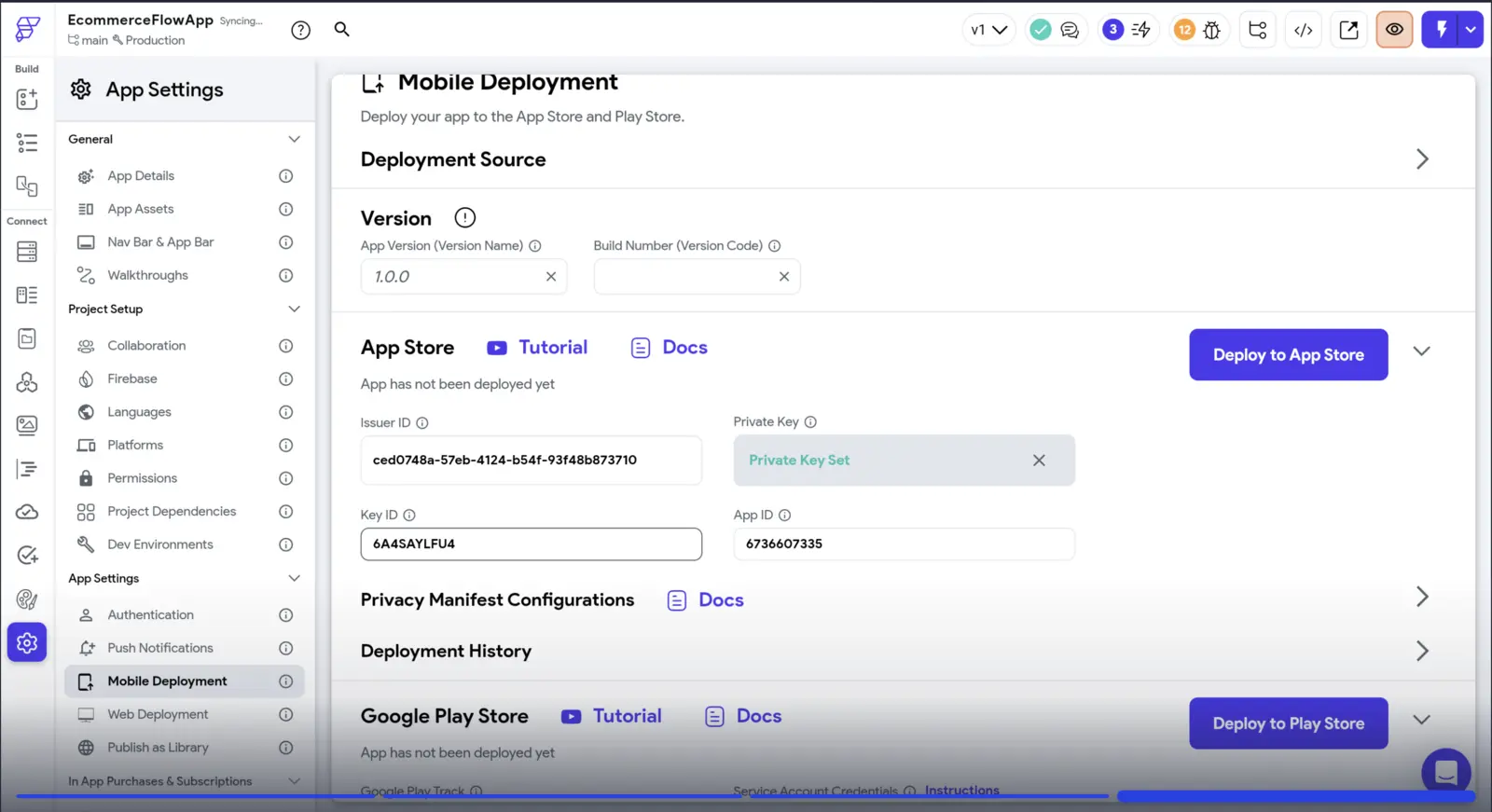Click info icon next to Firebase
The height and width of the screenshot is (812, 1492).
286,379
